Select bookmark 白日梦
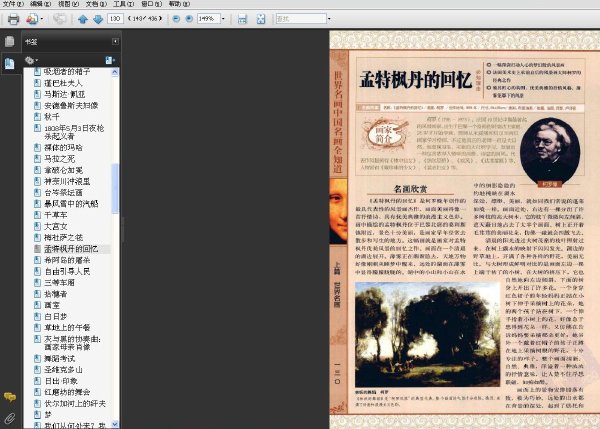This screenshot has width=600, height=429. click(x=55, y=316)
